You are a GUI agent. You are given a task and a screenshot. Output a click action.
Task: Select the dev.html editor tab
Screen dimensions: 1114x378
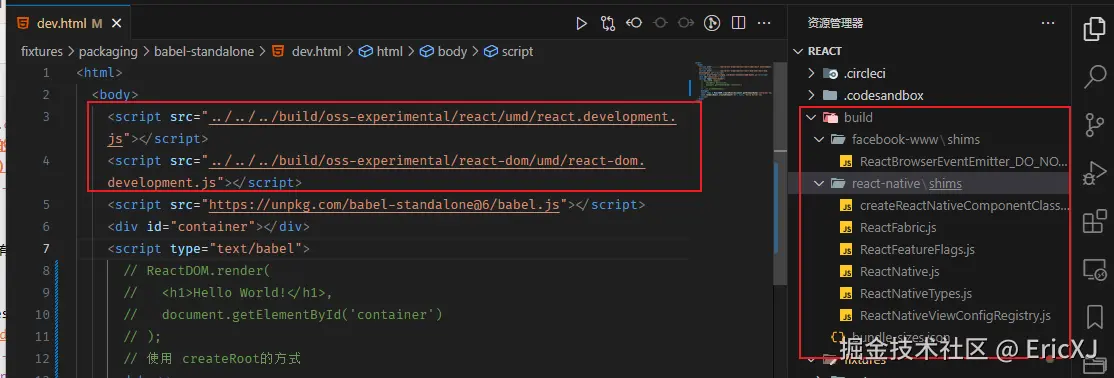point(70,23)
